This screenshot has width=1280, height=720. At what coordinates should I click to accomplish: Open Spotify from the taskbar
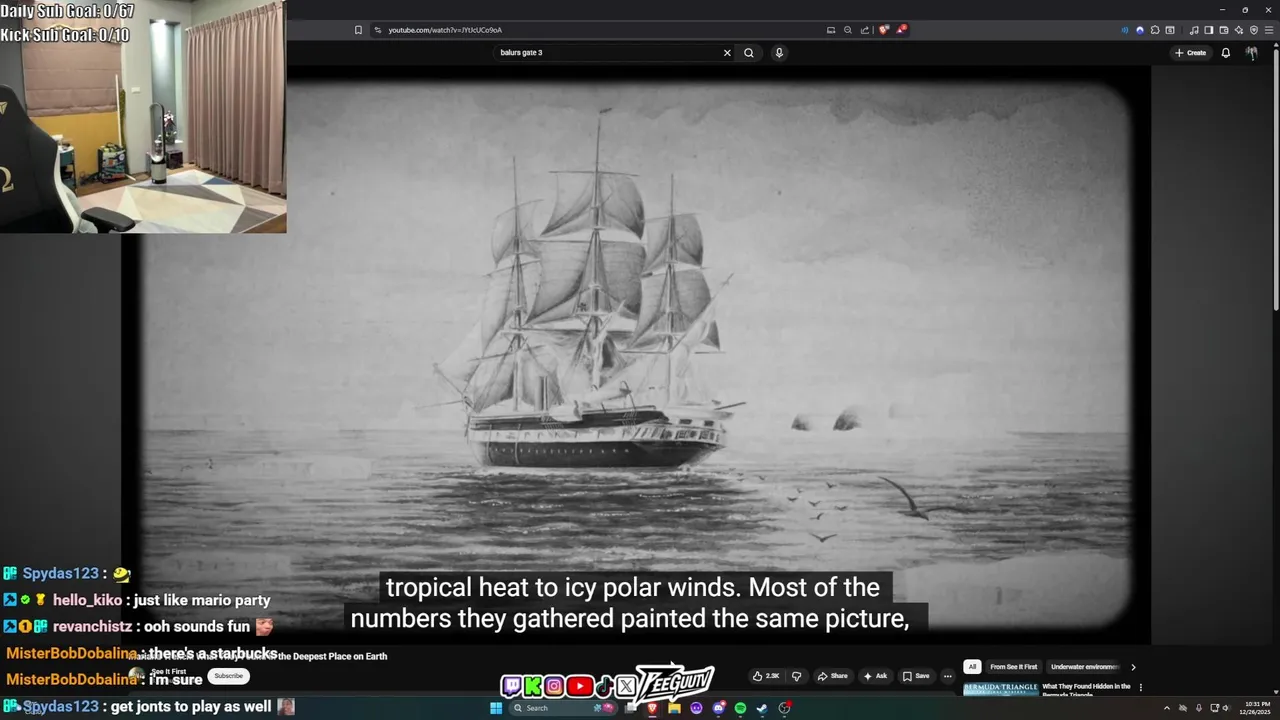tap(740, 708)
